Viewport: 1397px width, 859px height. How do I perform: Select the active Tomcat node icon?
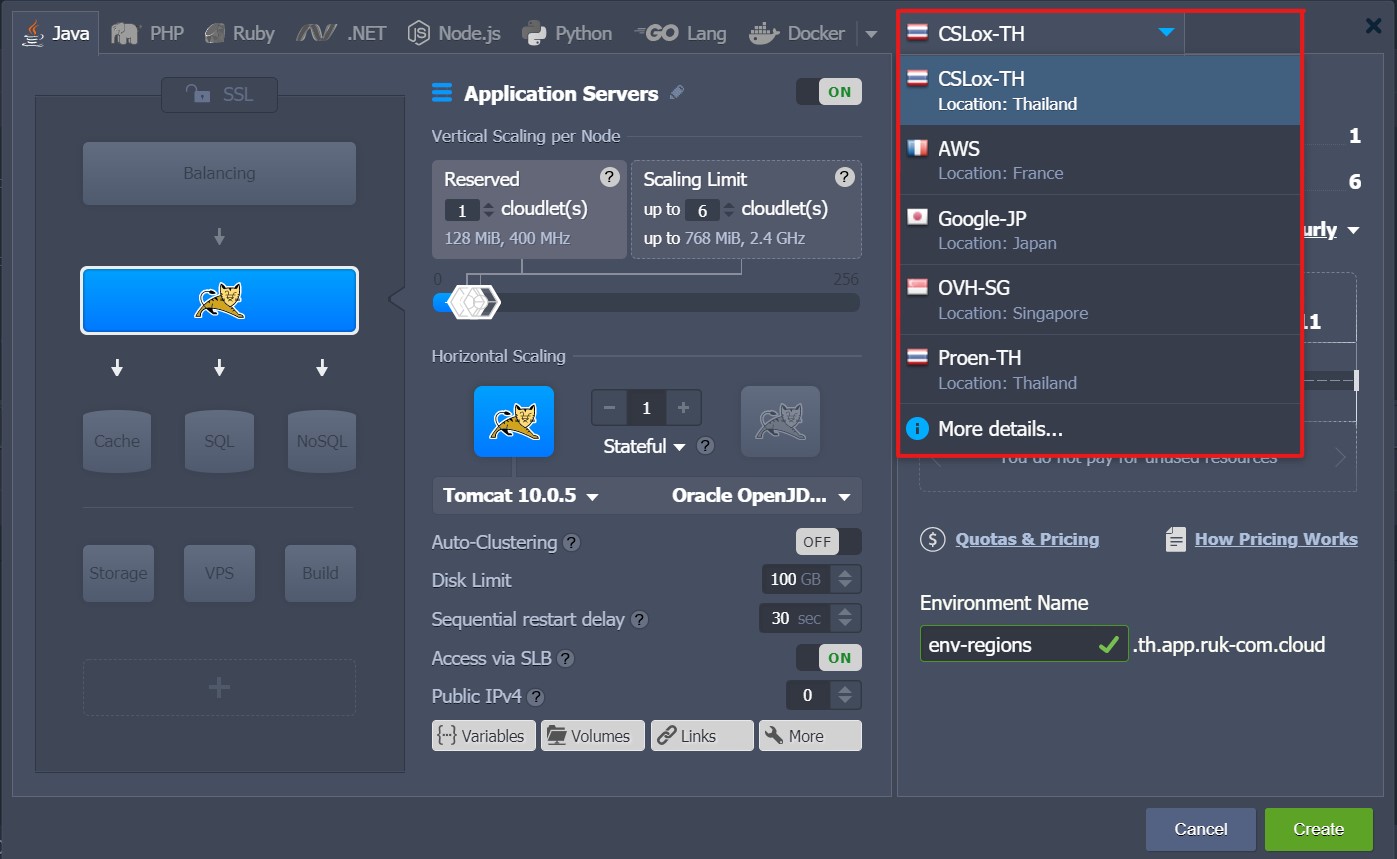[x=514, y=421]
